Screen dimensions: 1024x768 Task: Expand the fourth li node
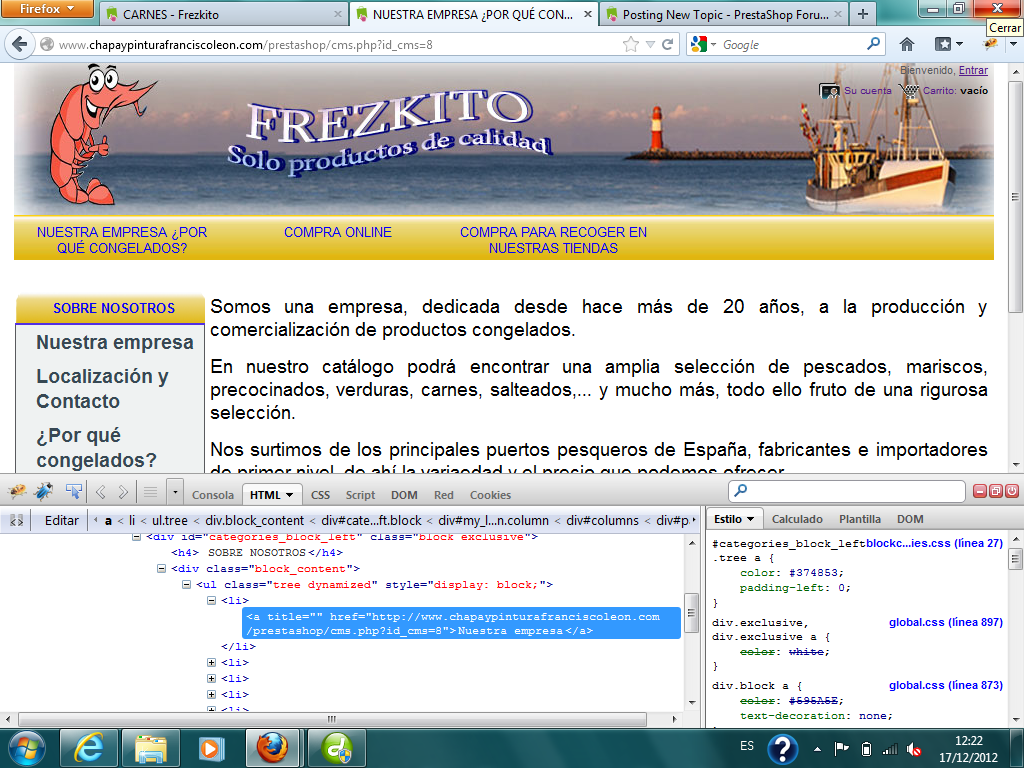[x=211, y=694]
